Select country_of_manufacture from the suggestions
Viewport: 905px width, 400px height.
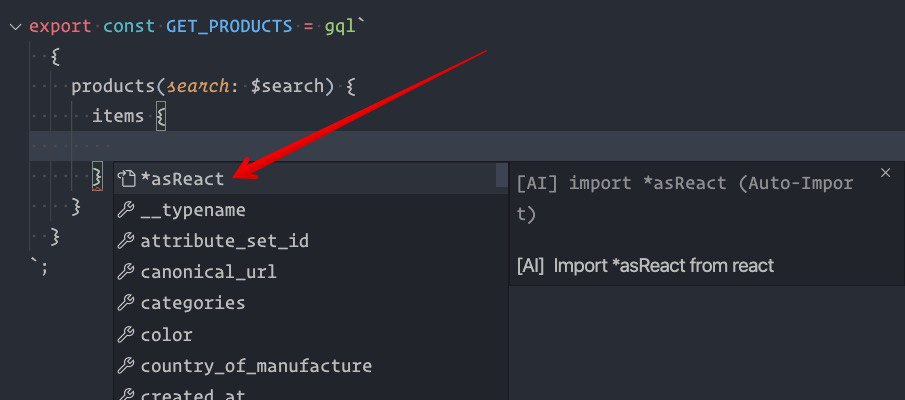click(311, 365)
